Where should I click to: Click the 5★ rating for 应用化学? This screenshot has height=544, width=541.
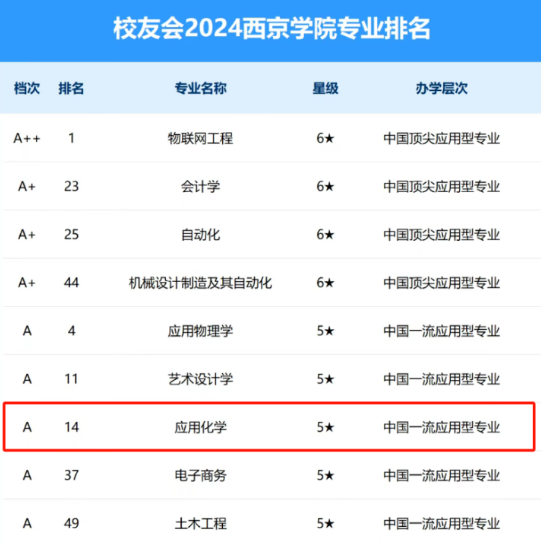[x=325, y=427]
